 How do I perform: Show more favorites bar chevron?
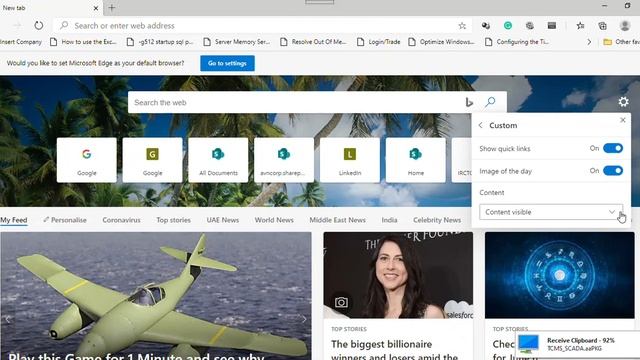589,42
